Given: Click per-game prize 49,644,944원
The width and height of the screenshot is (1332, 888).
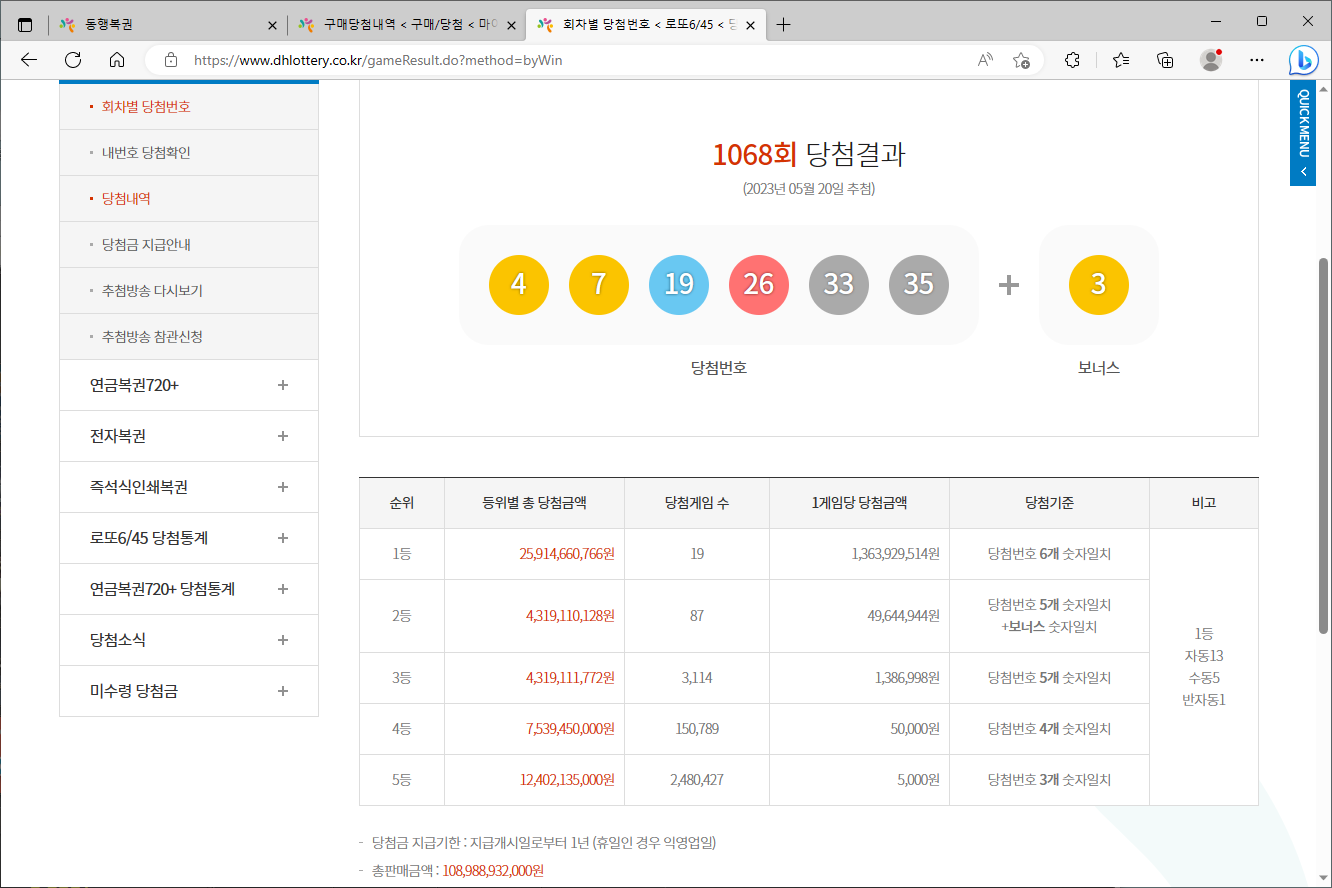Looking at the screenshot, I should (x=904, y=616).
